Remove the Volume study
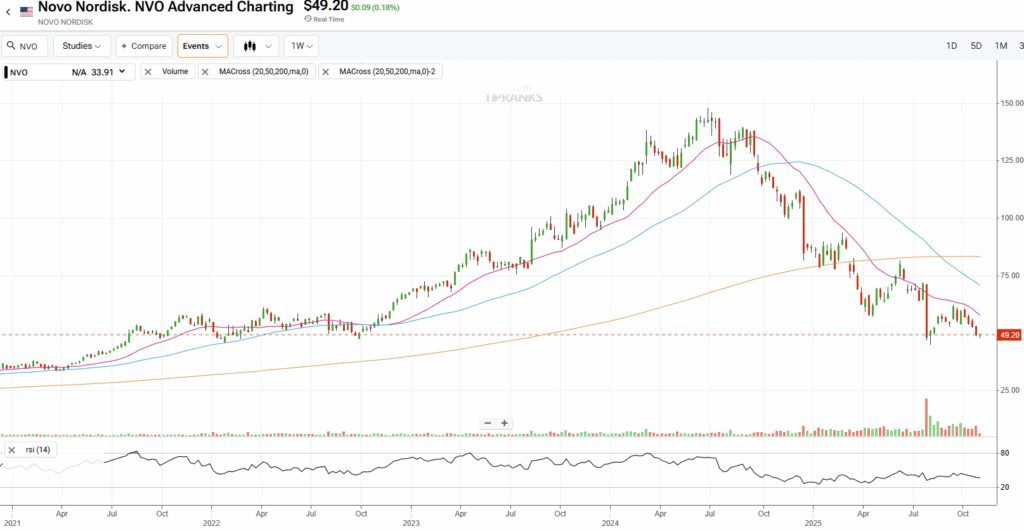This screenshot has width=1024, height=531. pos(148,72)
